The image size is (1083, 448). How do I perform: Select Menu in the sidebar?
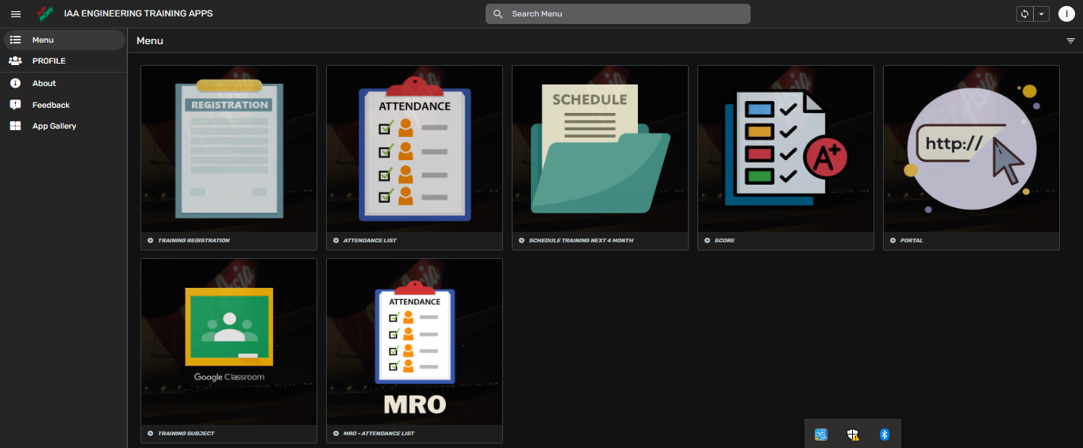click(x=64, y=40)
